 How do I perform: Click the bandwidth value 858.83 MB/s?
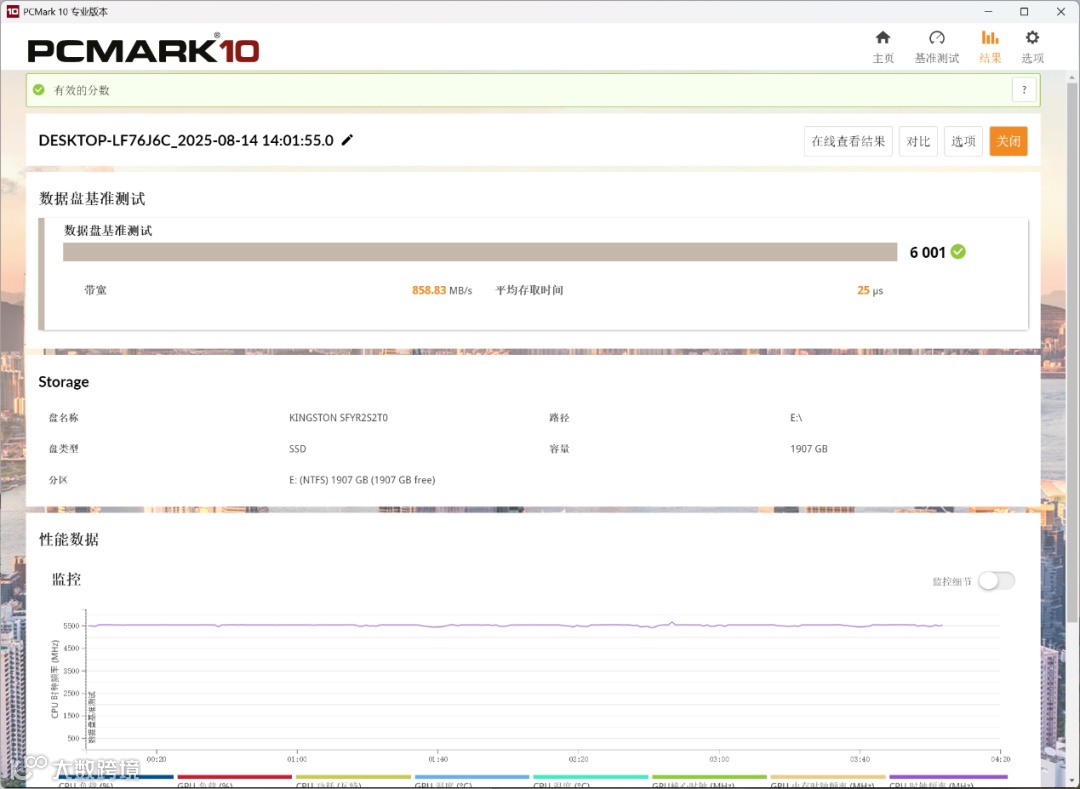pos(442,291)
